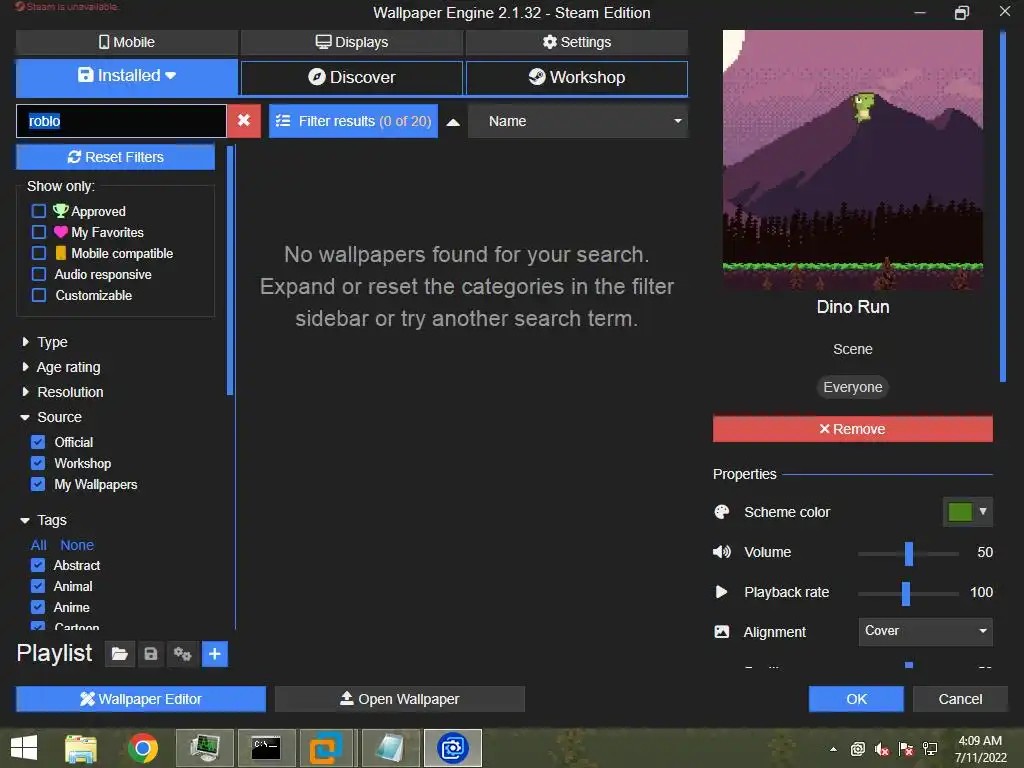Click Reset Filters button

pos(116,157)
